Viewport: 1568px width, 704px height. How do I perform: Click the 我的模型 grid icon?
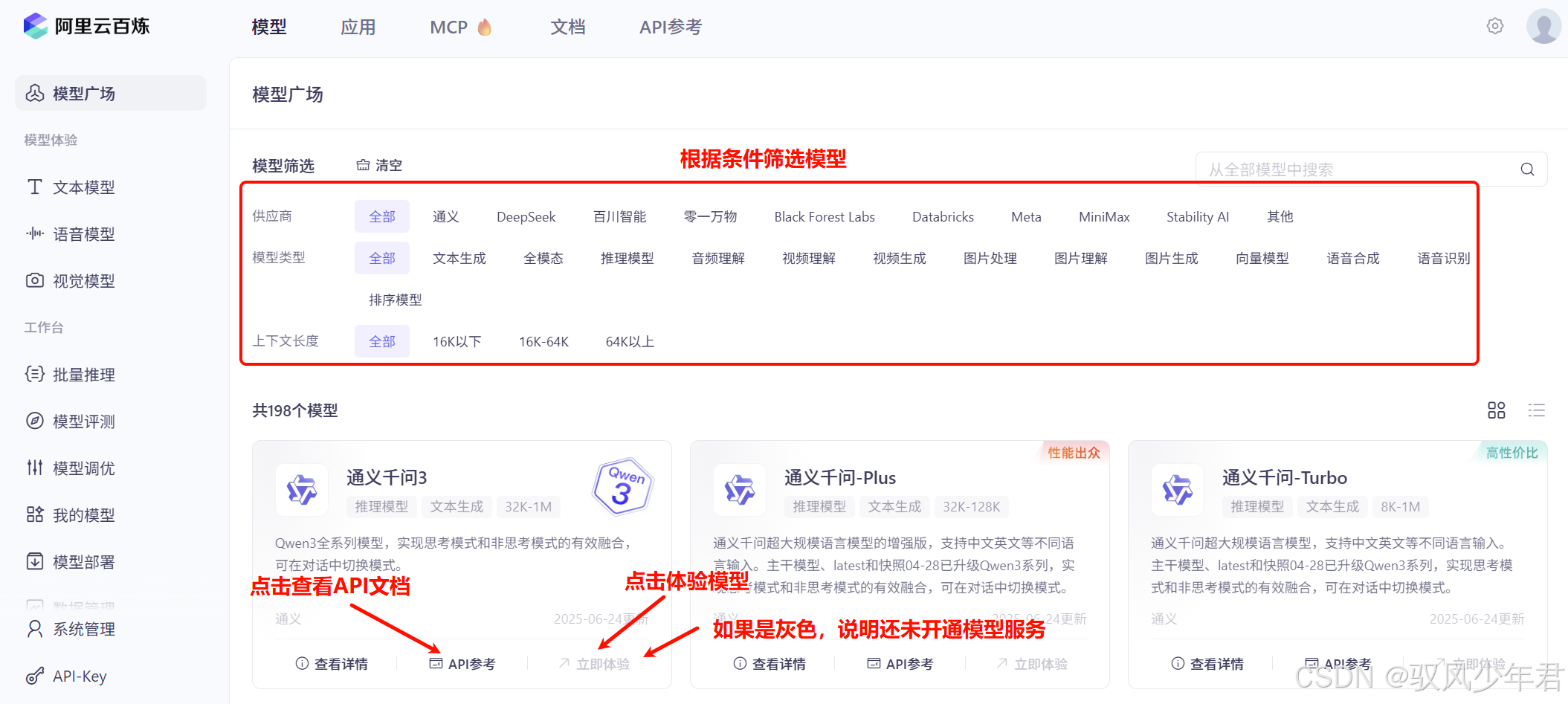[35, 514]
